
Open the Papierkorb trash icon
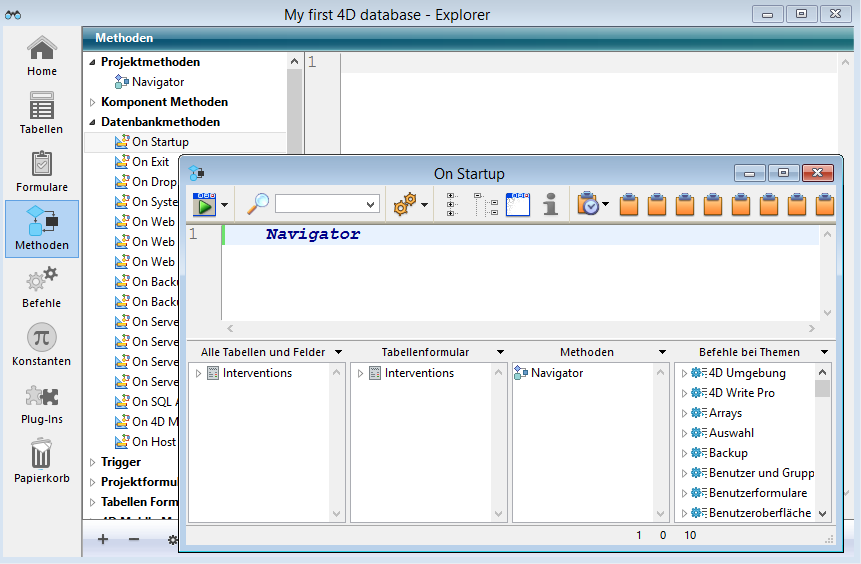coord(41,460)
